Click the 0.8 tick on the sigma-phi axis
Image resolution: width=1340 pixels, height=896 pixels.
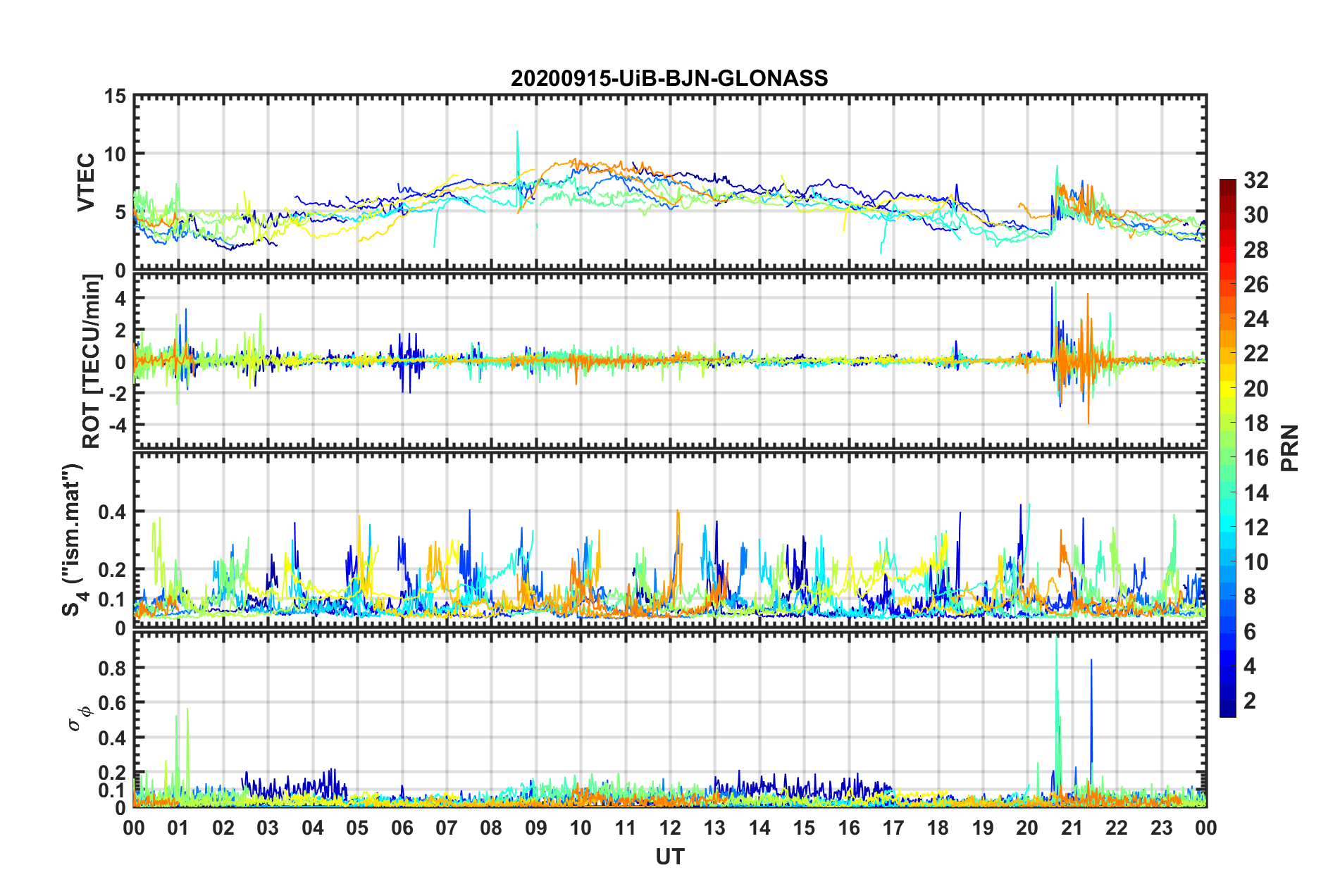(112, 668)
